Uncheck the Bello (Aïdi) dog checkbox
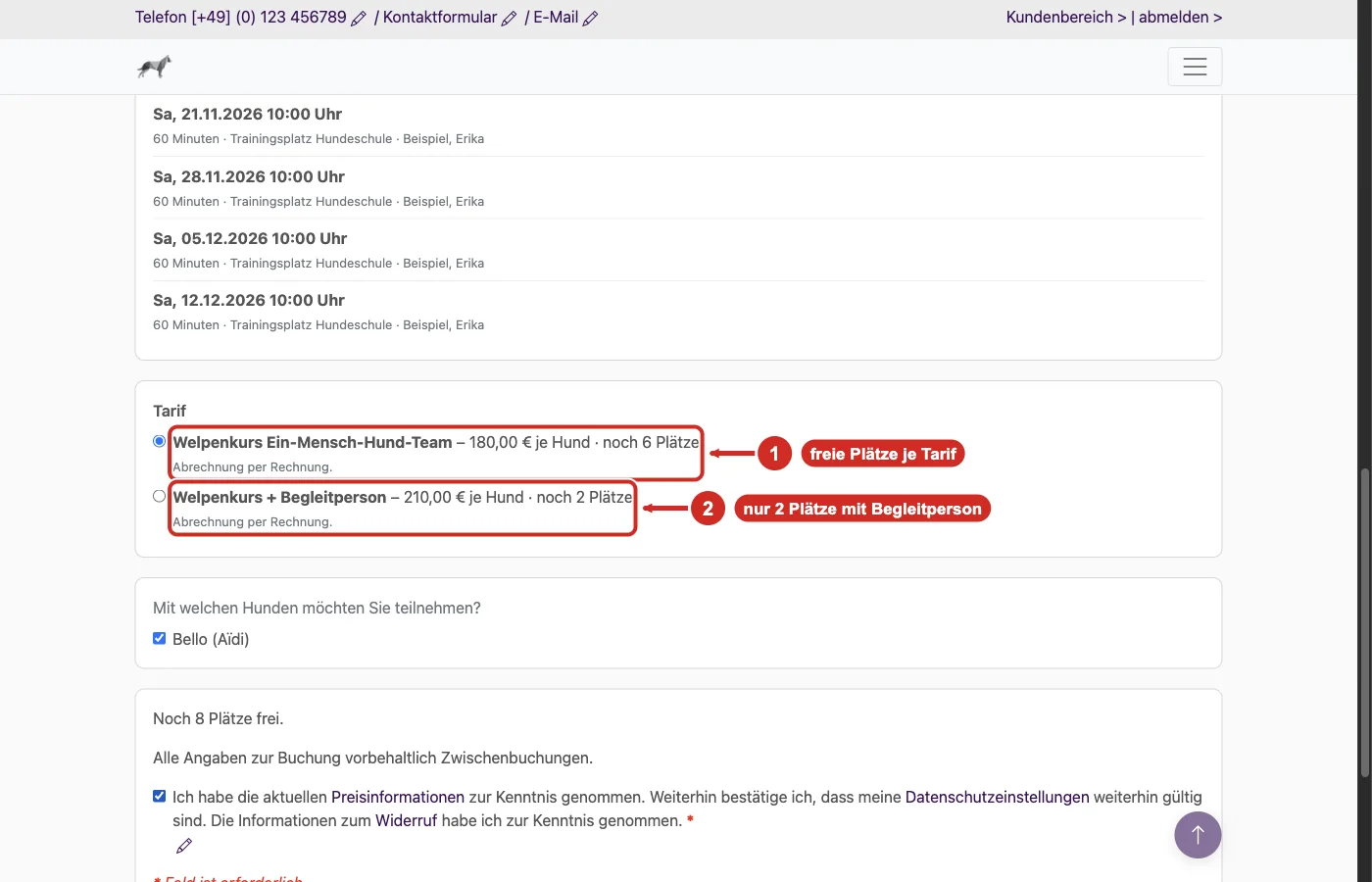 (160, 638)
